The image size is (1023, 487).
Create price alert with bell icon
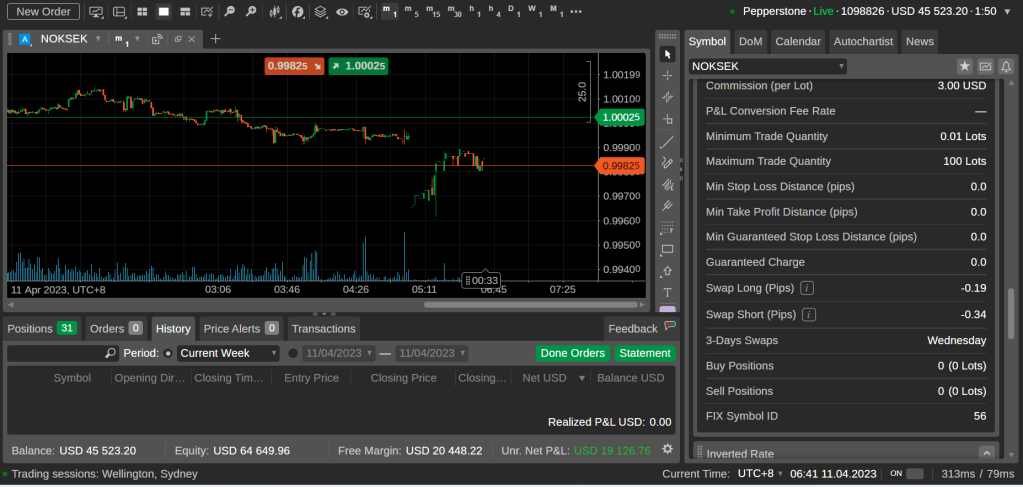click(x=1006, y=66)
